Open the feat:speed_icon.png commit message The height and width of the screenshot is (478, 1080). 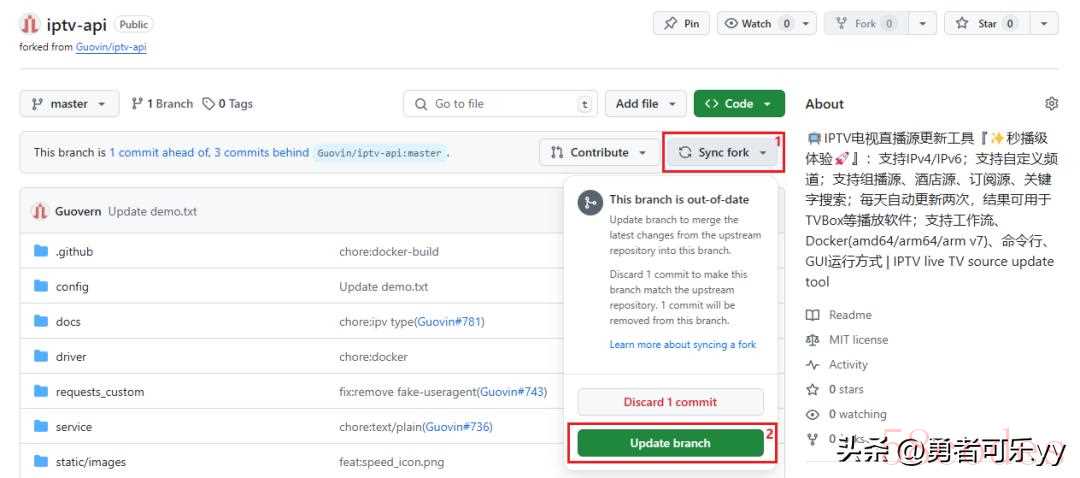pyautogui.click(x=391, y=462)
